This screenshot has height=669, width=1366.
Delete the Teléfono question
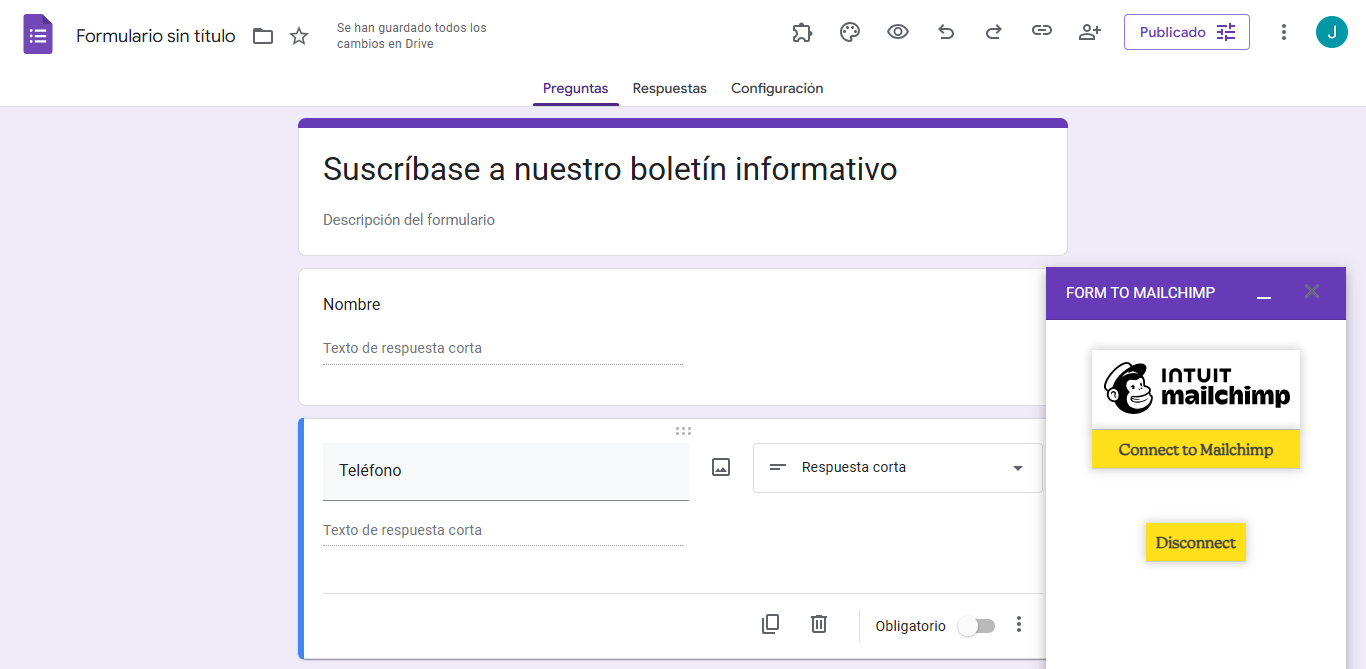(819, 624)
